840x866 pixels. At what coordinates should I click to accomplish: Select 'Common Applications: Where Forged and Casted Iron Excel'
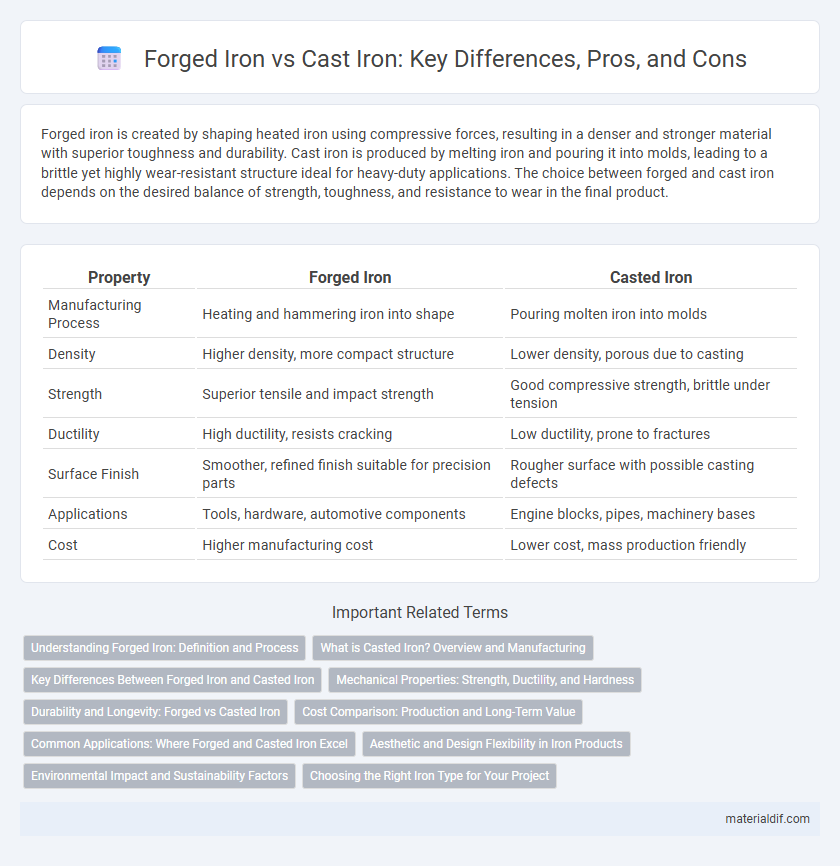tap(189, 744)
